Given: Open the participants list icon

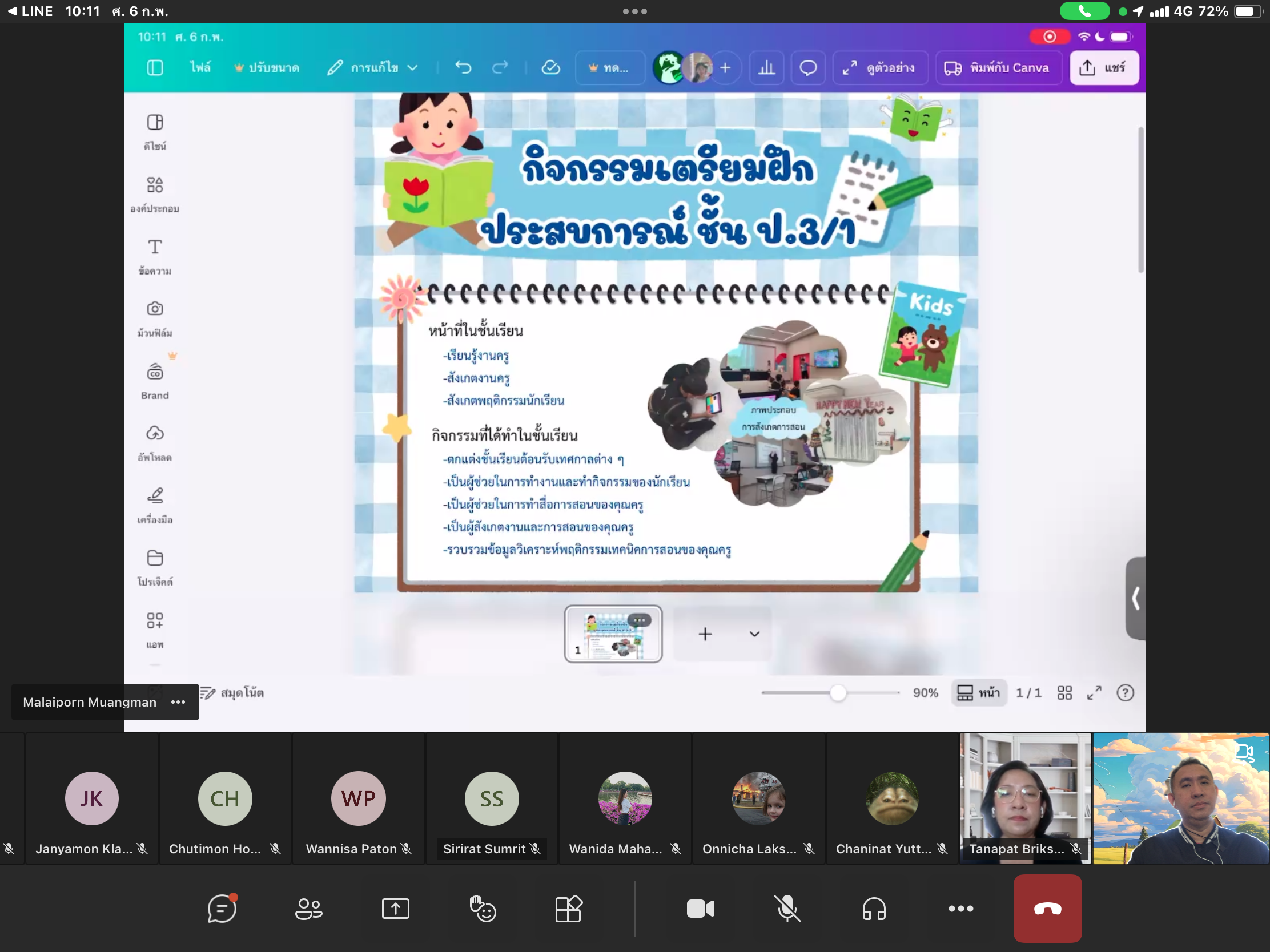Looking at the screenshot, I should pyautogui.click(x=309, y=909).
